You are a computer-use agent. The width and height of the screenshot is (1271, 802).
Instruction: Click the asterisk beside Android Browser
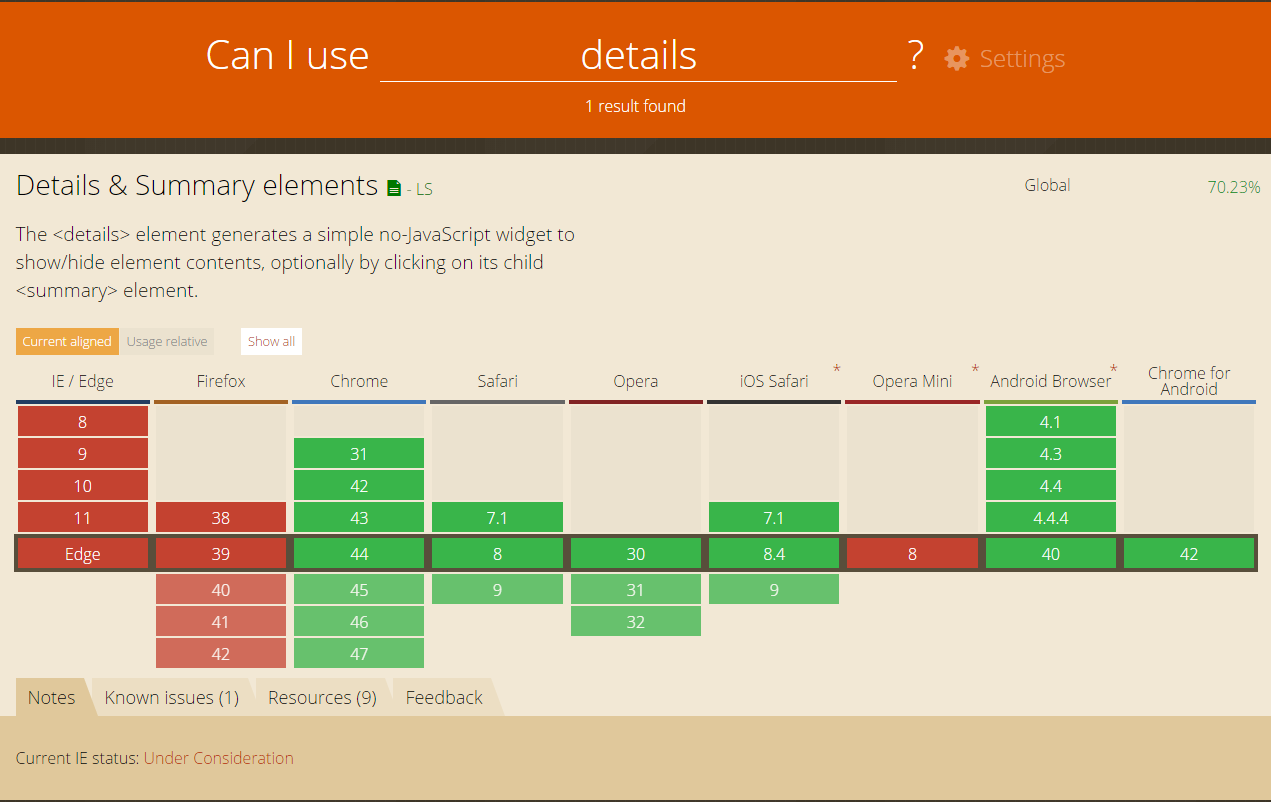[1113, 370]
